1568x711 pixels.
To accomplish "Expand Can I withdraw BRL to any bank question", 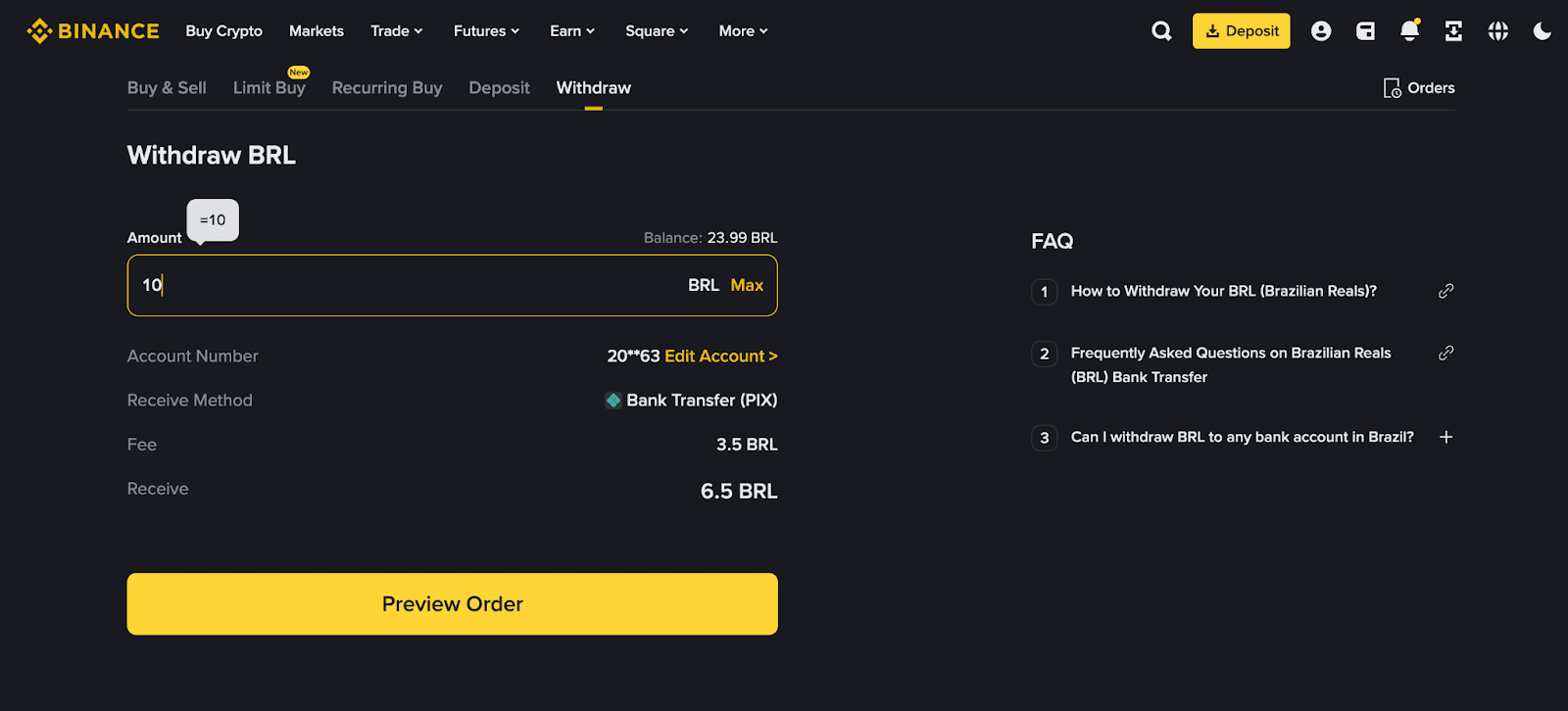I will pyautogui.click(x=1243, y=437).
